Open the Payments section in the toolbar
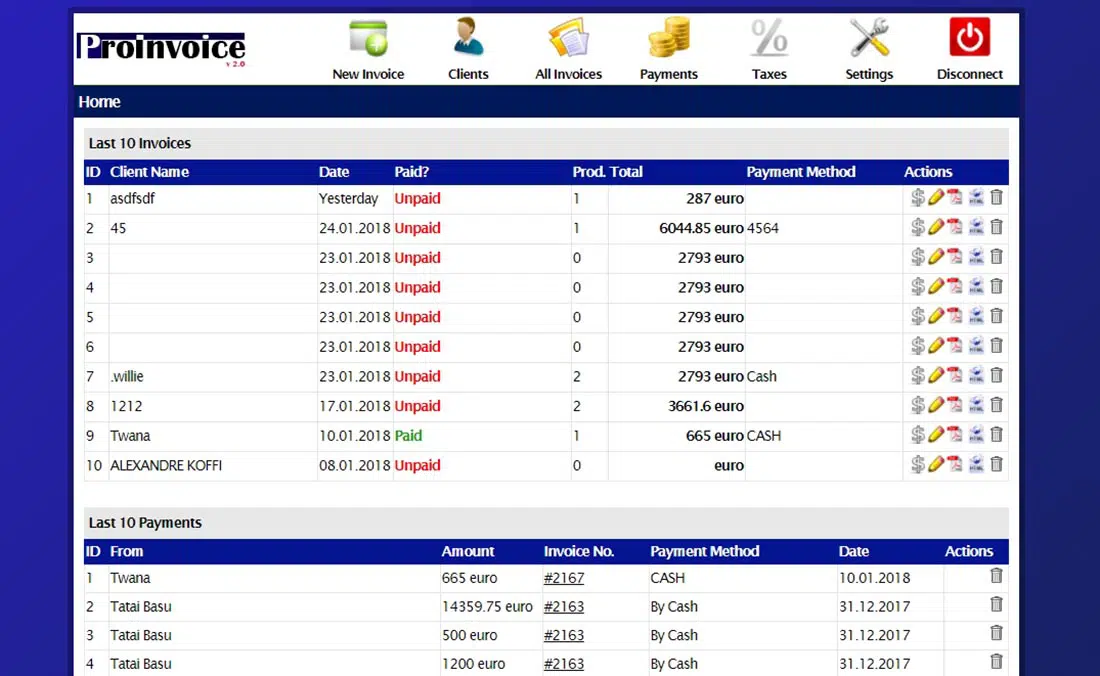 (x=668, y=49)
